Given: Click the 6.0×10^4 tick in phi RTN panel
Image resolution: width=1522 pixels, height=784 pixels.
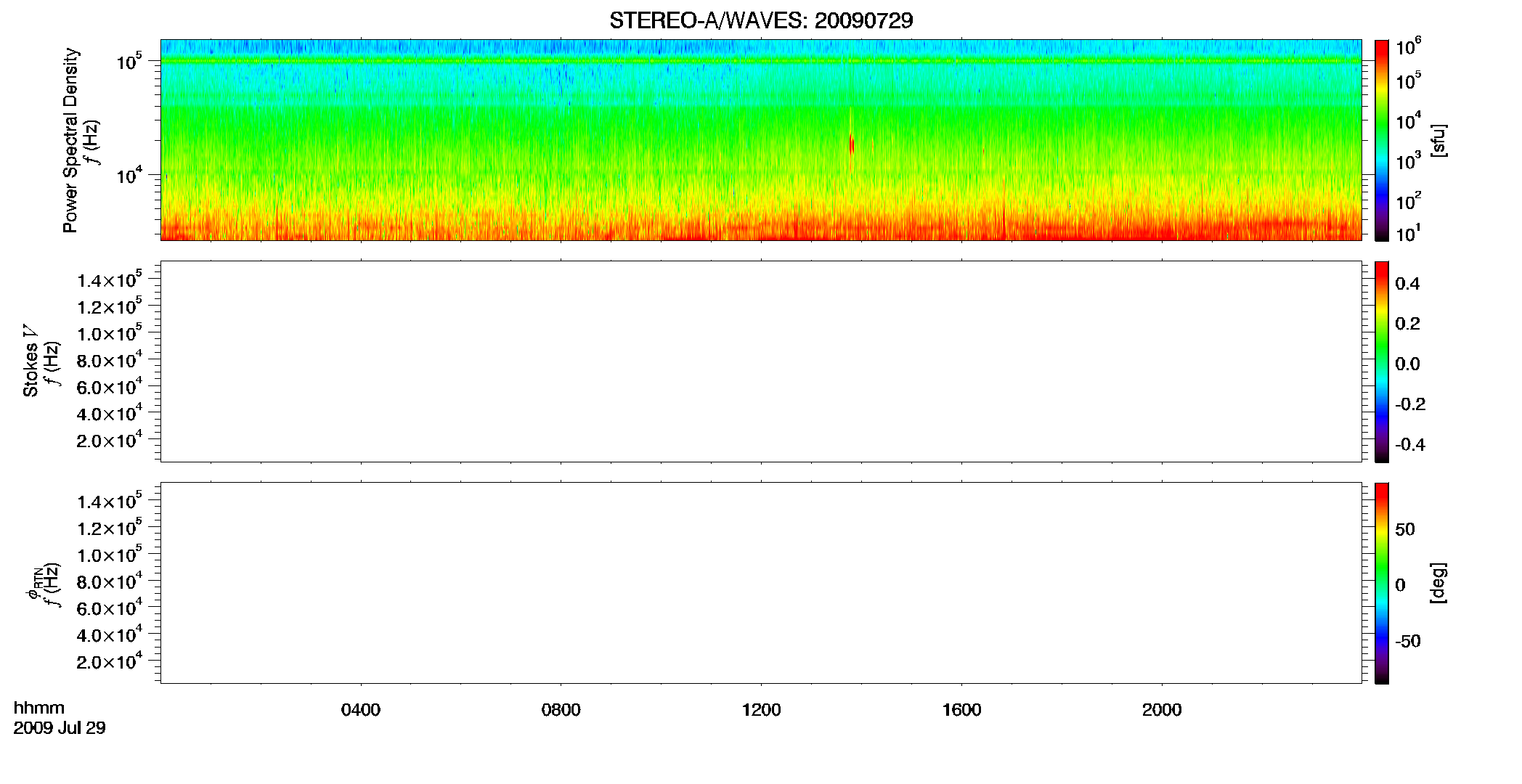Looking at the screenshot, I should tap(110, 607).
